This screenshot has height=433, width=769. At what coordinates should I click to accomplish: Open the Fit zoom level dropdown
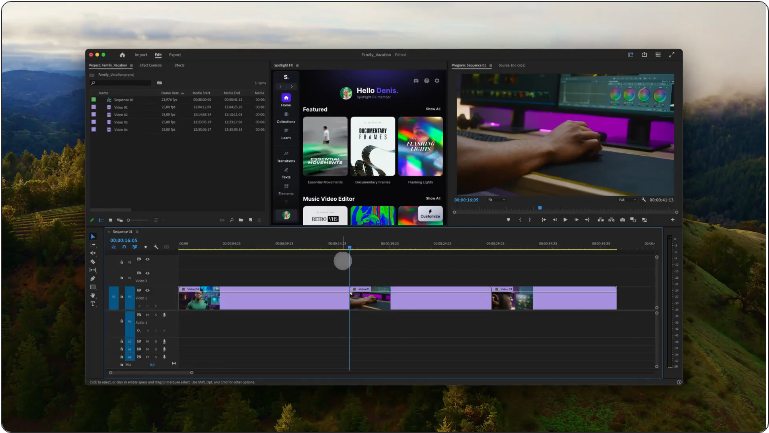click(x=497, y=199)
